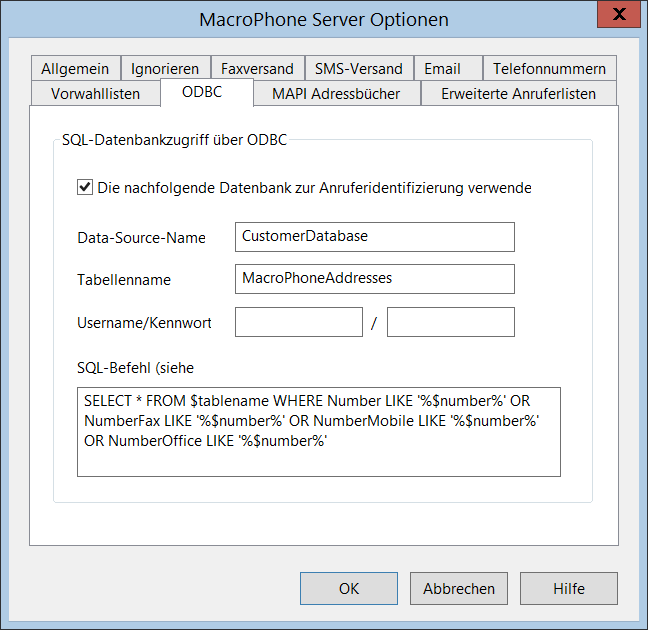Image resolution: width=648 pixels, height=630 pixels.
Task: Go to the SMS-Versand tab
Action: tap(358, 68)
